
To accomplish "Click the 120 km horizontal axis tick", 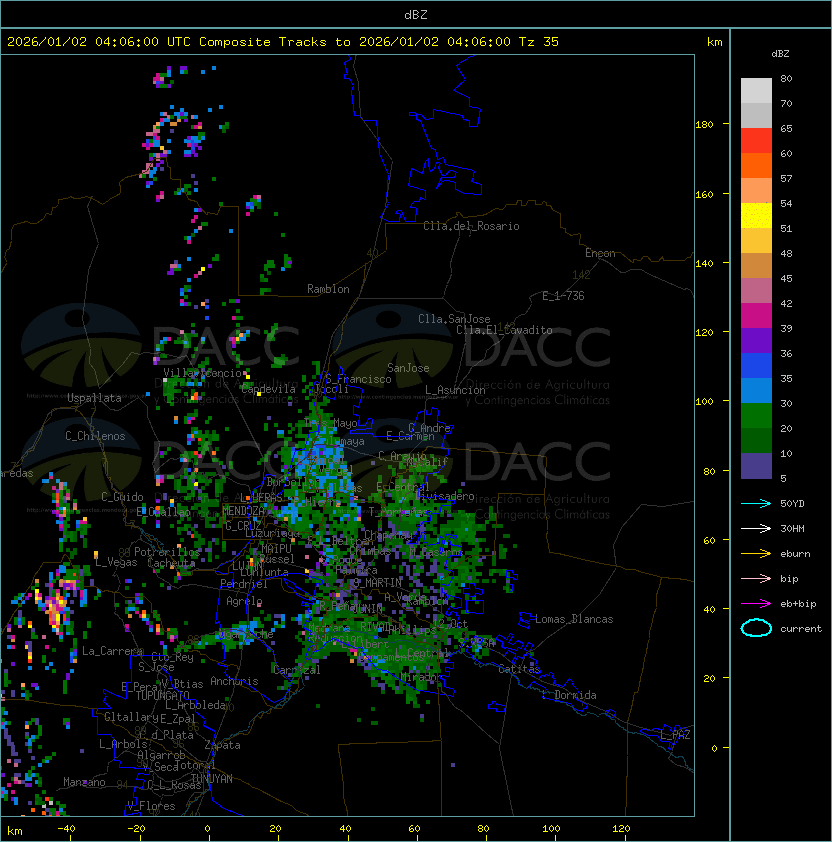I will click(621, 829).
